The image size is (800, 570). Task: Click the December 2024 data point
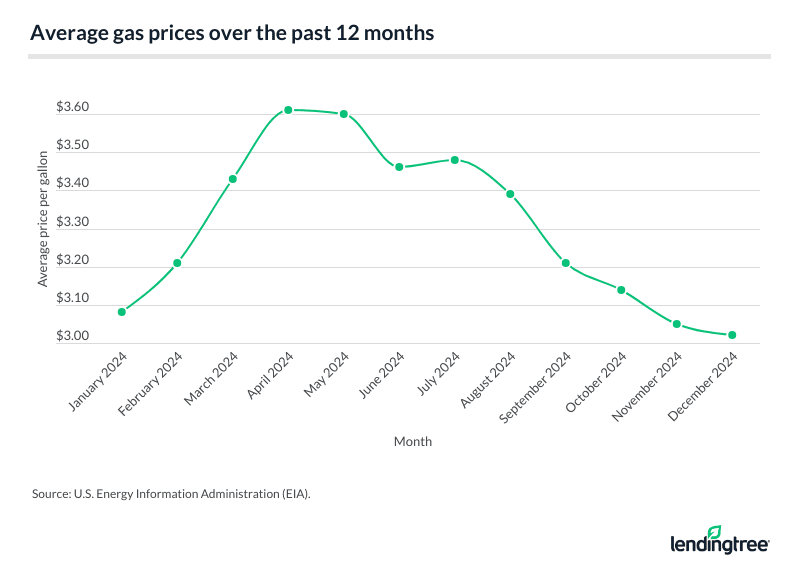pos(732,335)
